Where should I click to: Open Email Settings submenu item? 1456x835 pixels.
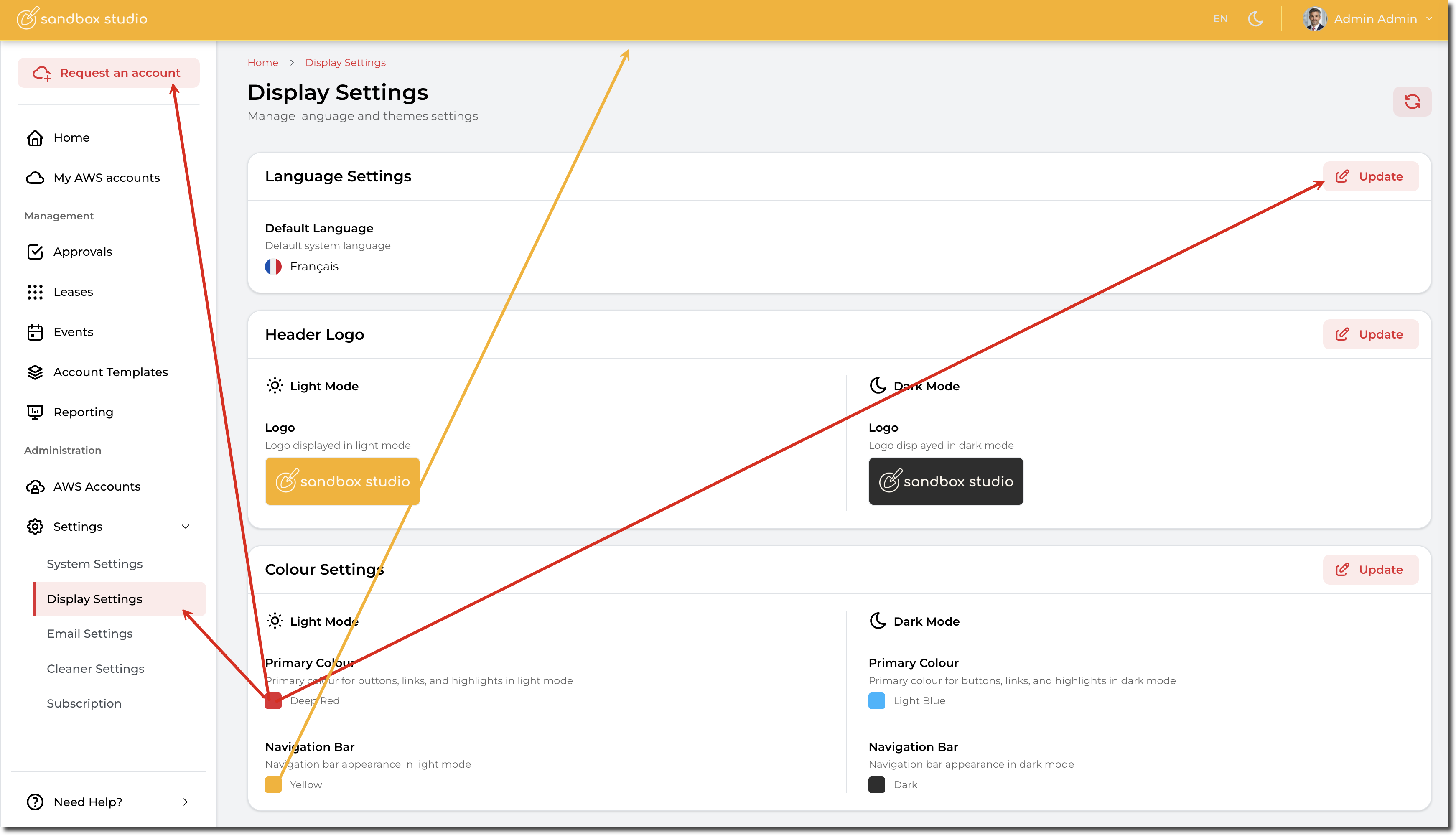[89, 634]
